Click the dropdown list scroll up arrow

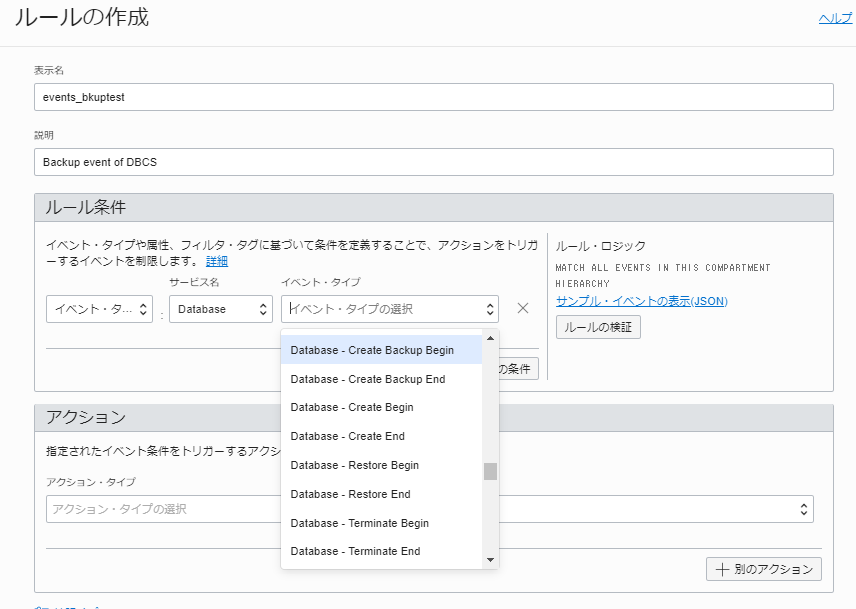pyautogui.click(x=490, y=338)
